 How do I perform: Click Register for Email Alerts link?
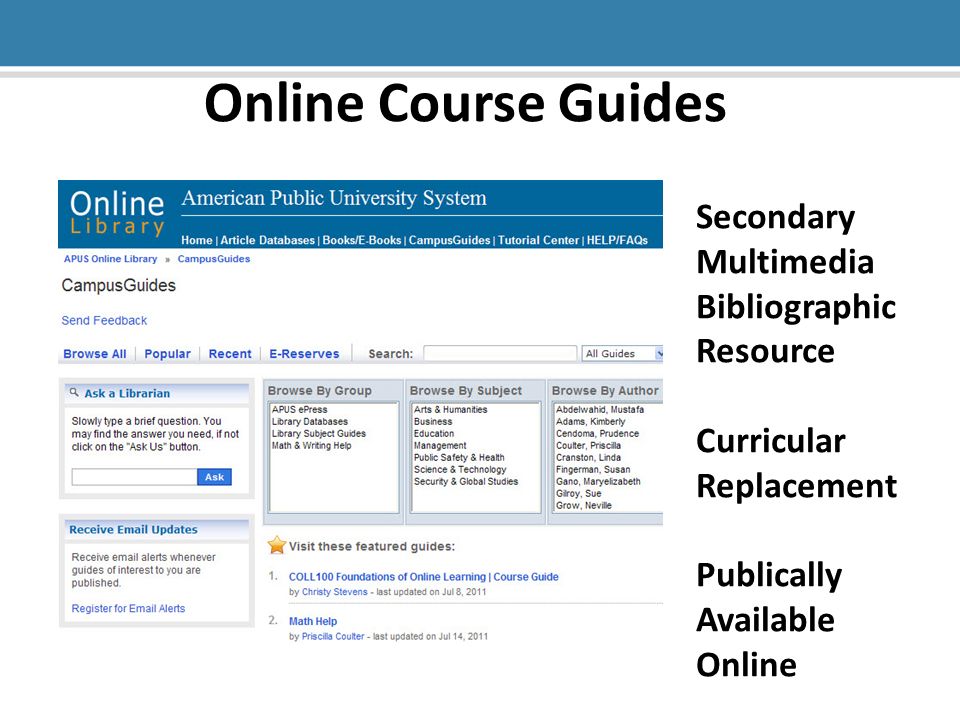point(128,609)
